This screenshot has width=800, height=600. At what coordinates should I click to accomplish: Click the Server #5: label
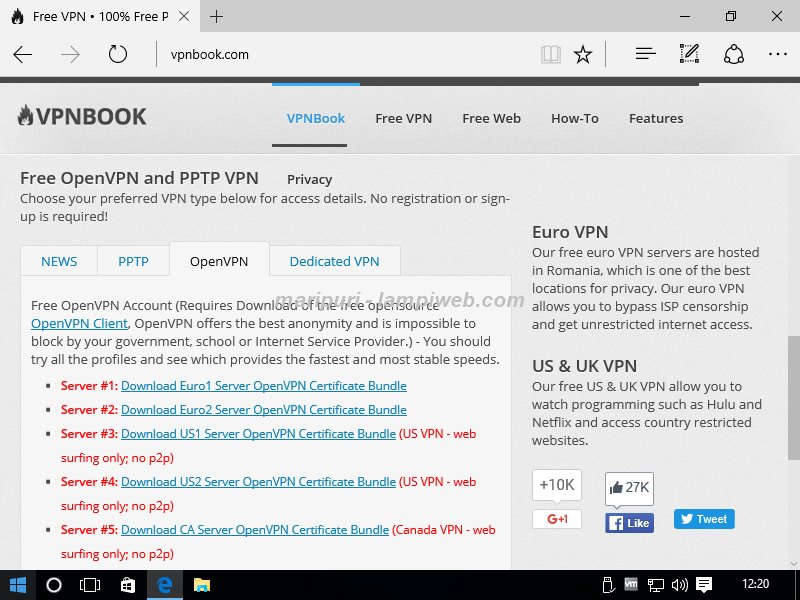(x=89, y=530)
